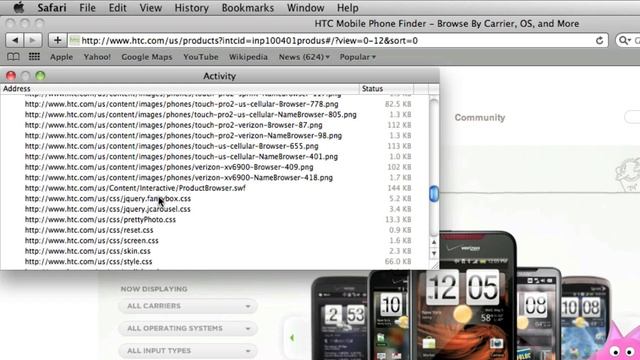Click the Activity list scrollbar thumb
Screen dimensions: 640x360
click(x=434, y=193)
